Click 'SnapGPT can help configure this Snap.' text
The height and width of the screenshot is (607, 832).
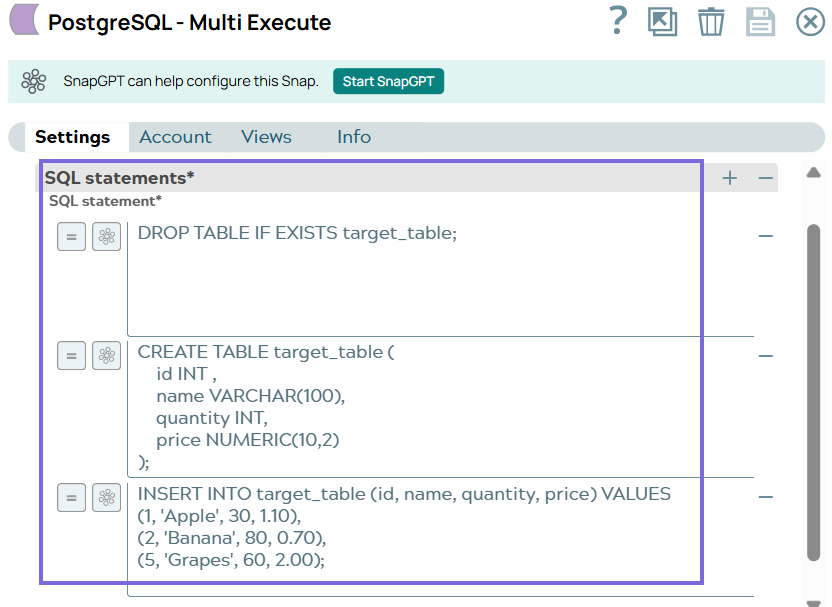[x=191, y=81]
